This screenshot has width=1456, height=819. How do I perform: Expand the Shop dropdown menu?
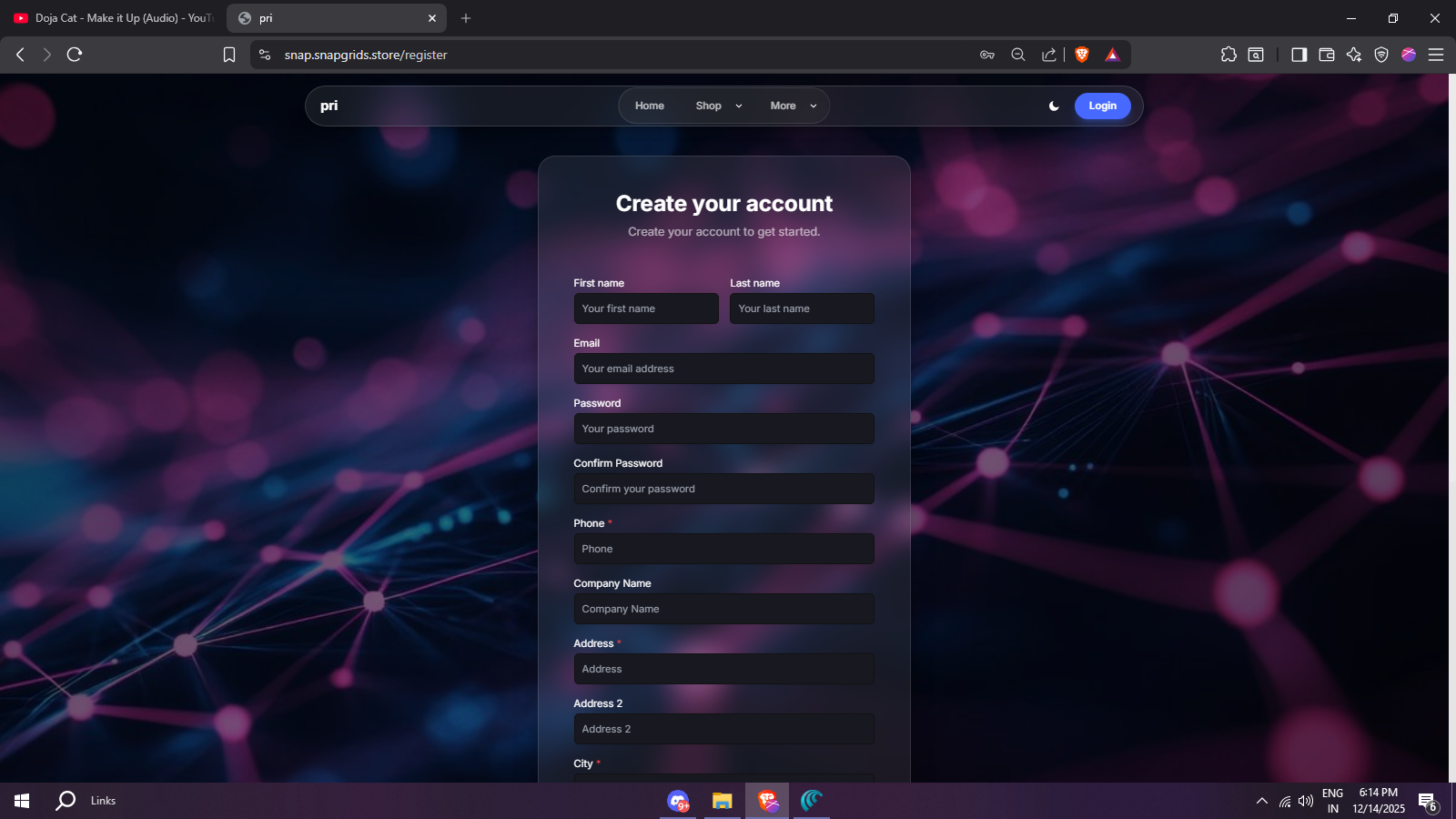click(718, 106)
